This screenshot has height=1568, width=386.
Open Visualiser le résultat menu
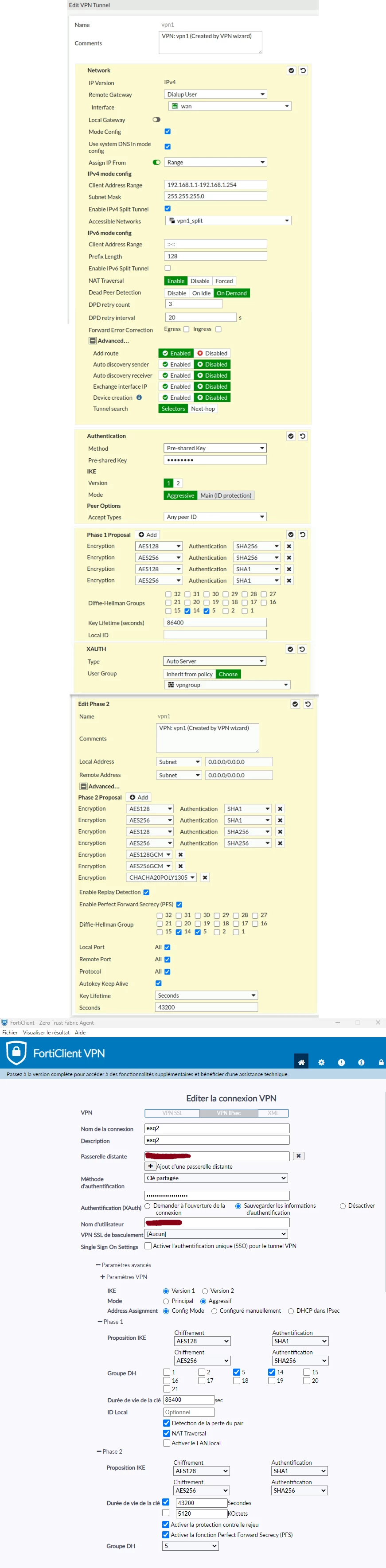46,1032
